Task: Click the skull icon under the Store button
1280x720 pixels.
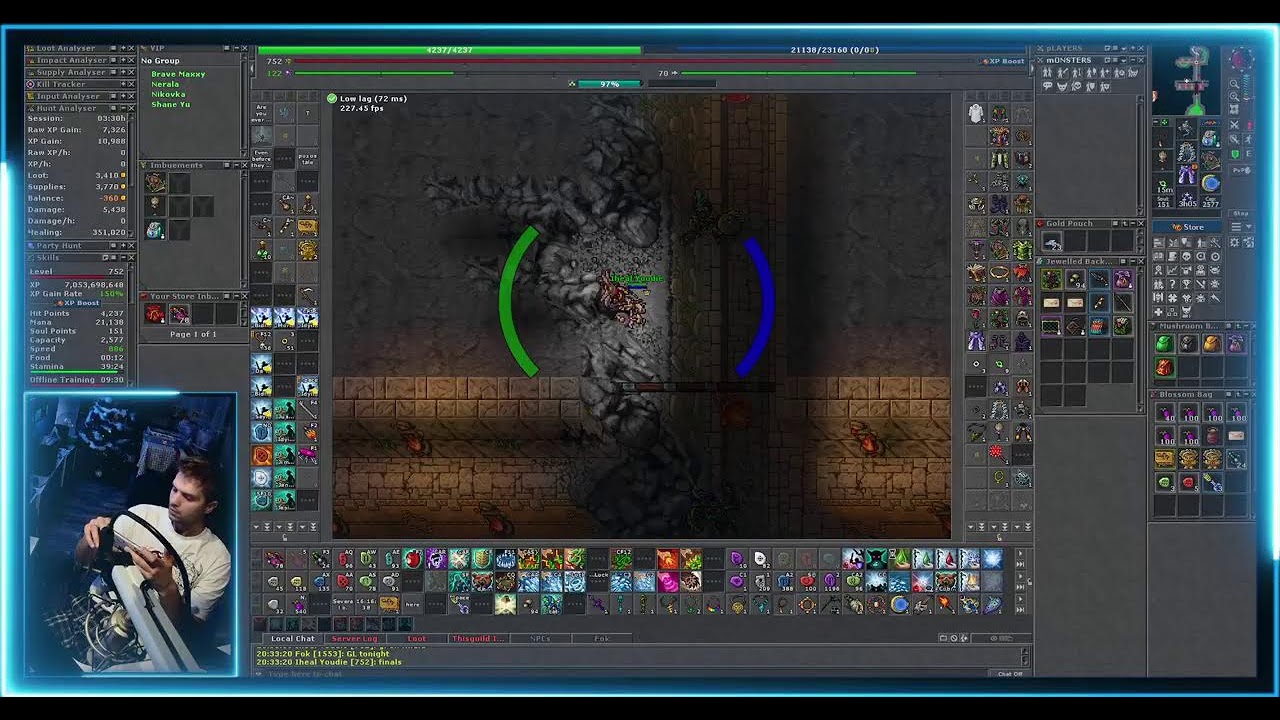Action: (x=1186, y=256)
